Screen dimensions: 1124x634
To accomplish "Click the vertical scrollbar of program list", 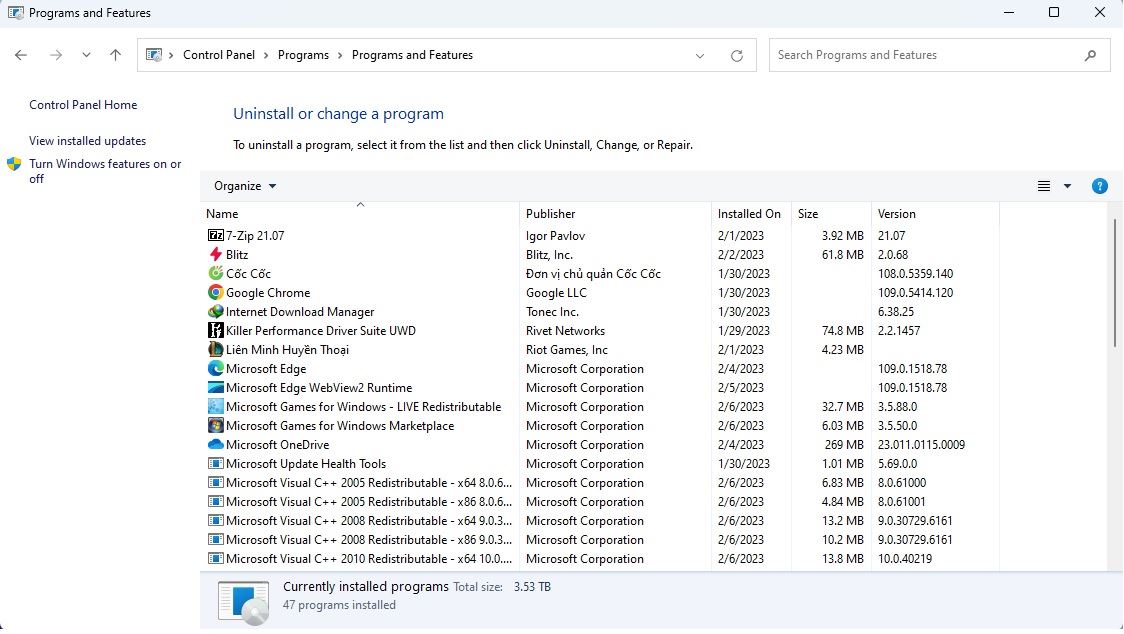I will point(1115,283).
